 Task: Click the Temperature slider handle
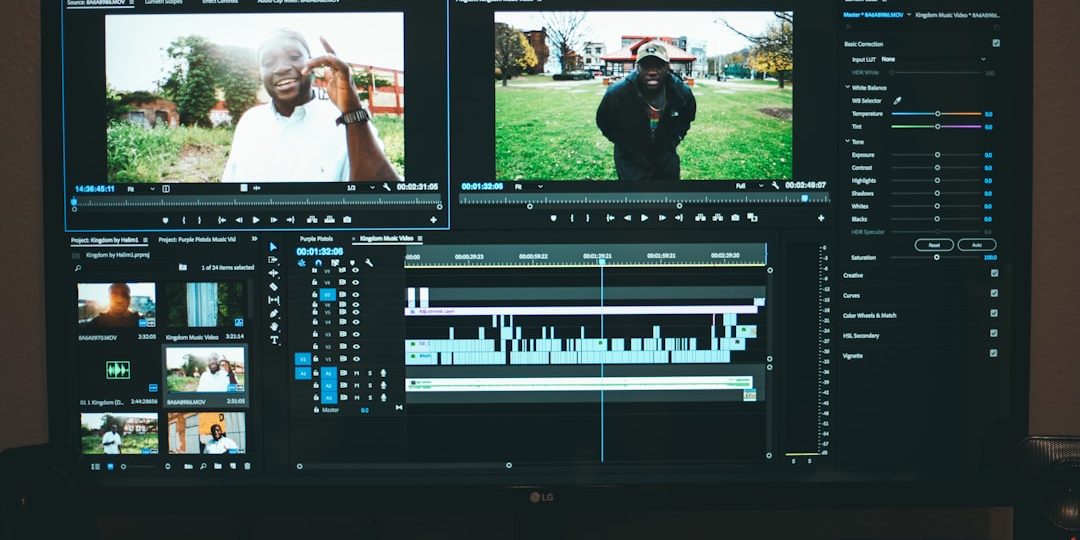click(937, 114)
